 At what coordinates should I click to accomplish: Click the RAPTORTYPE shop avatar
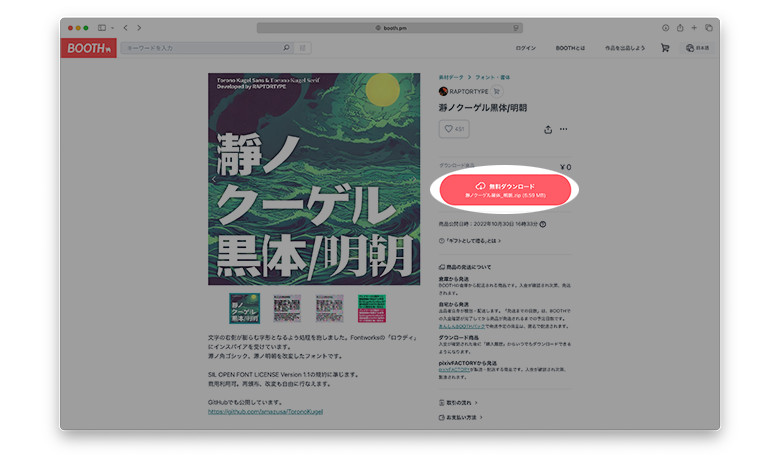click(443, 91)
